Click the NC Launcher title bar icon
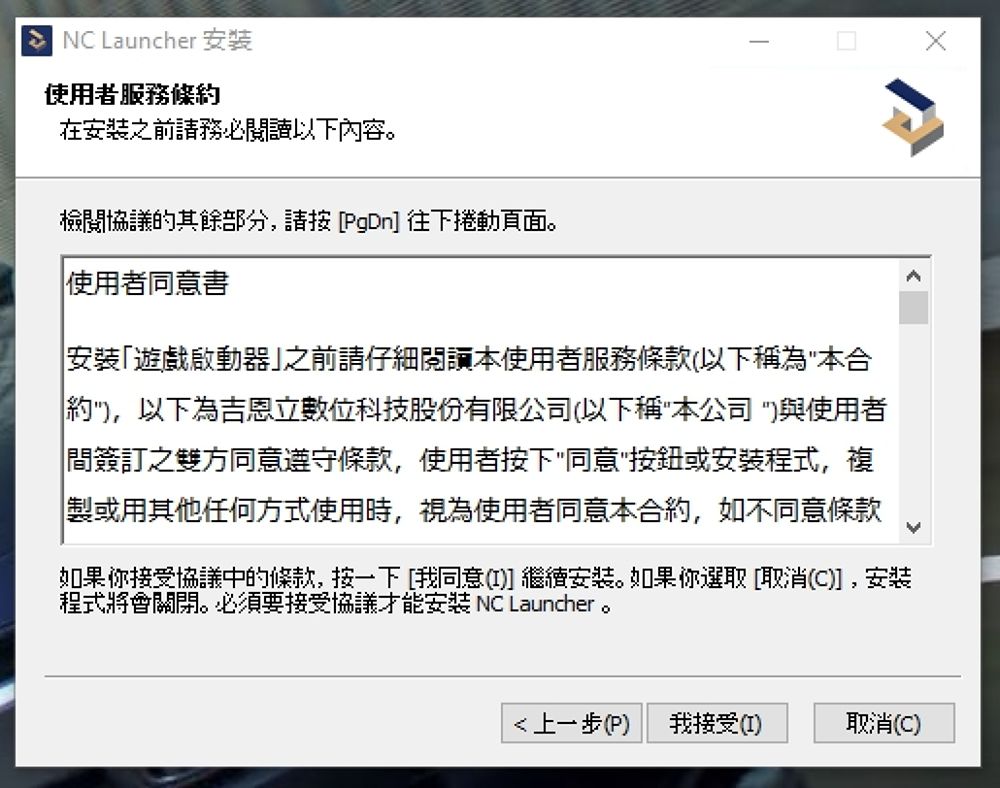 click(36, 41)
